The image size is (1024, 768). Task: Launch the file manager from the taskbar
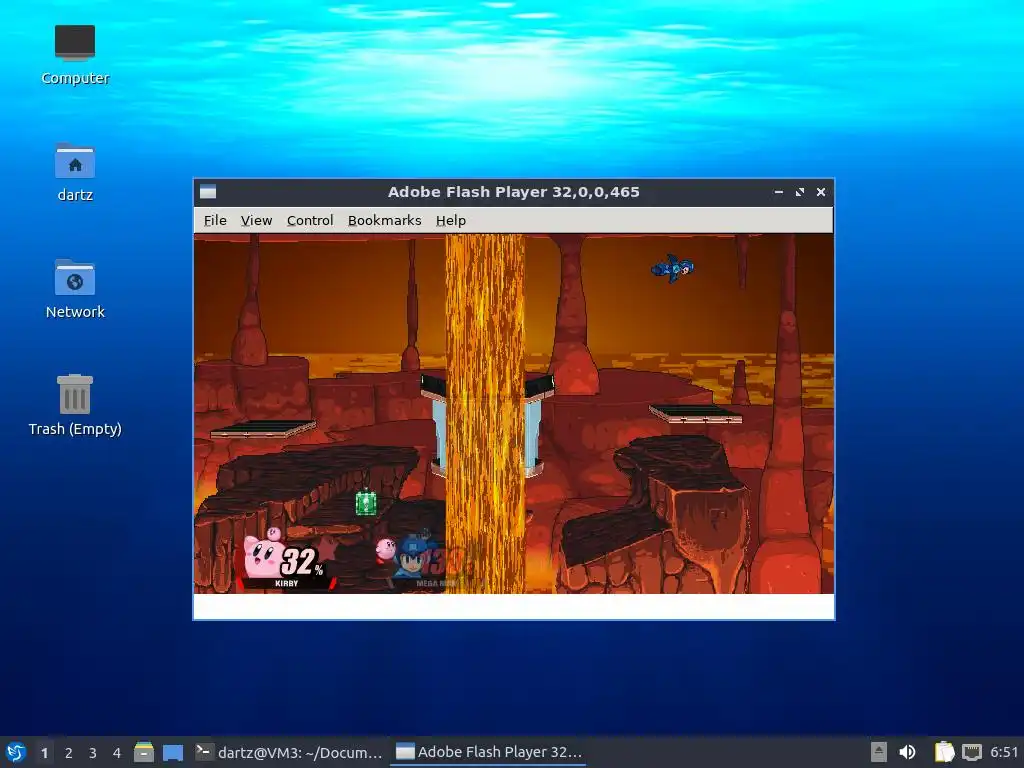click(x=144, y=752)
